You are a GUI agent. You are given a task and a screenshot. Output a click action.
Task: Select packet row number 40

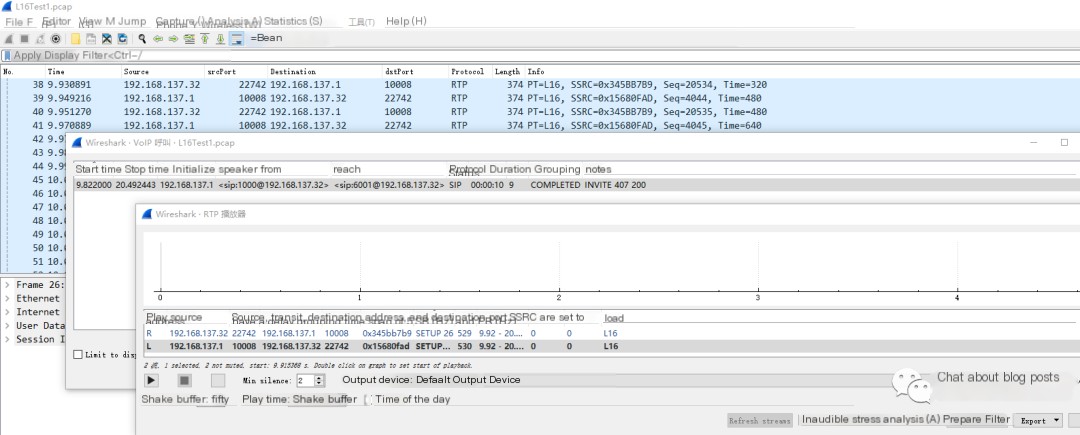tap(540, 112)
